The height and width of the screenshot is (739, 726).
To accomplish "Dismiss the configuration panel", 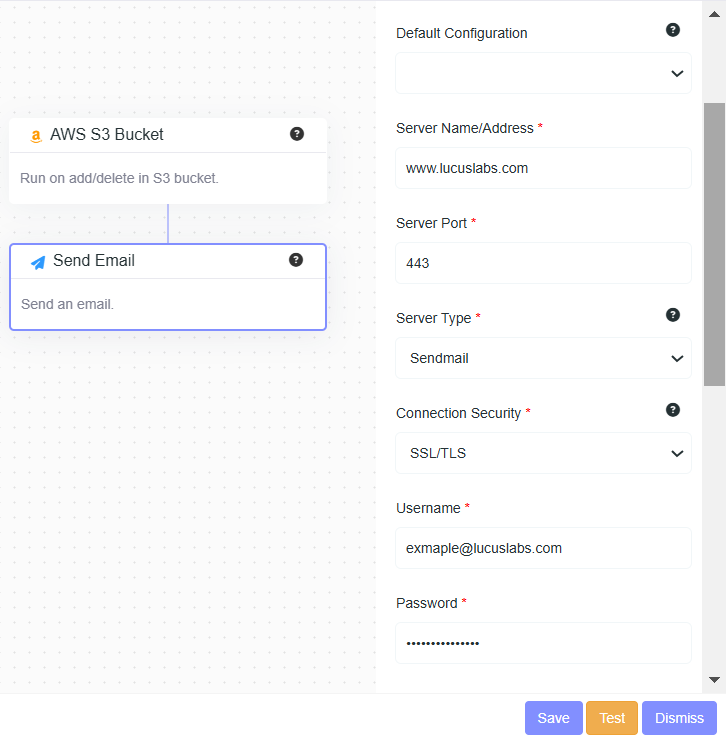I will (x=679, y=718).
